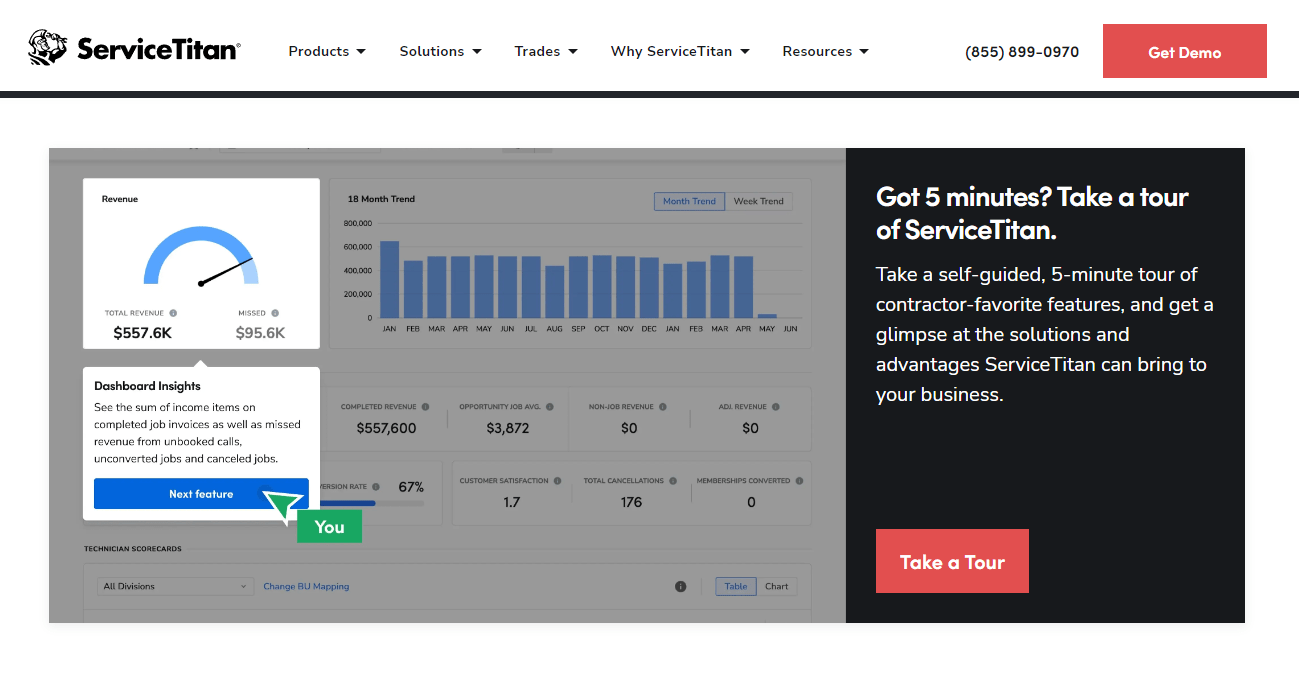Click the info icon beside Non-Job Revenue
1299x695 pixels.
[x=662, y=407]
